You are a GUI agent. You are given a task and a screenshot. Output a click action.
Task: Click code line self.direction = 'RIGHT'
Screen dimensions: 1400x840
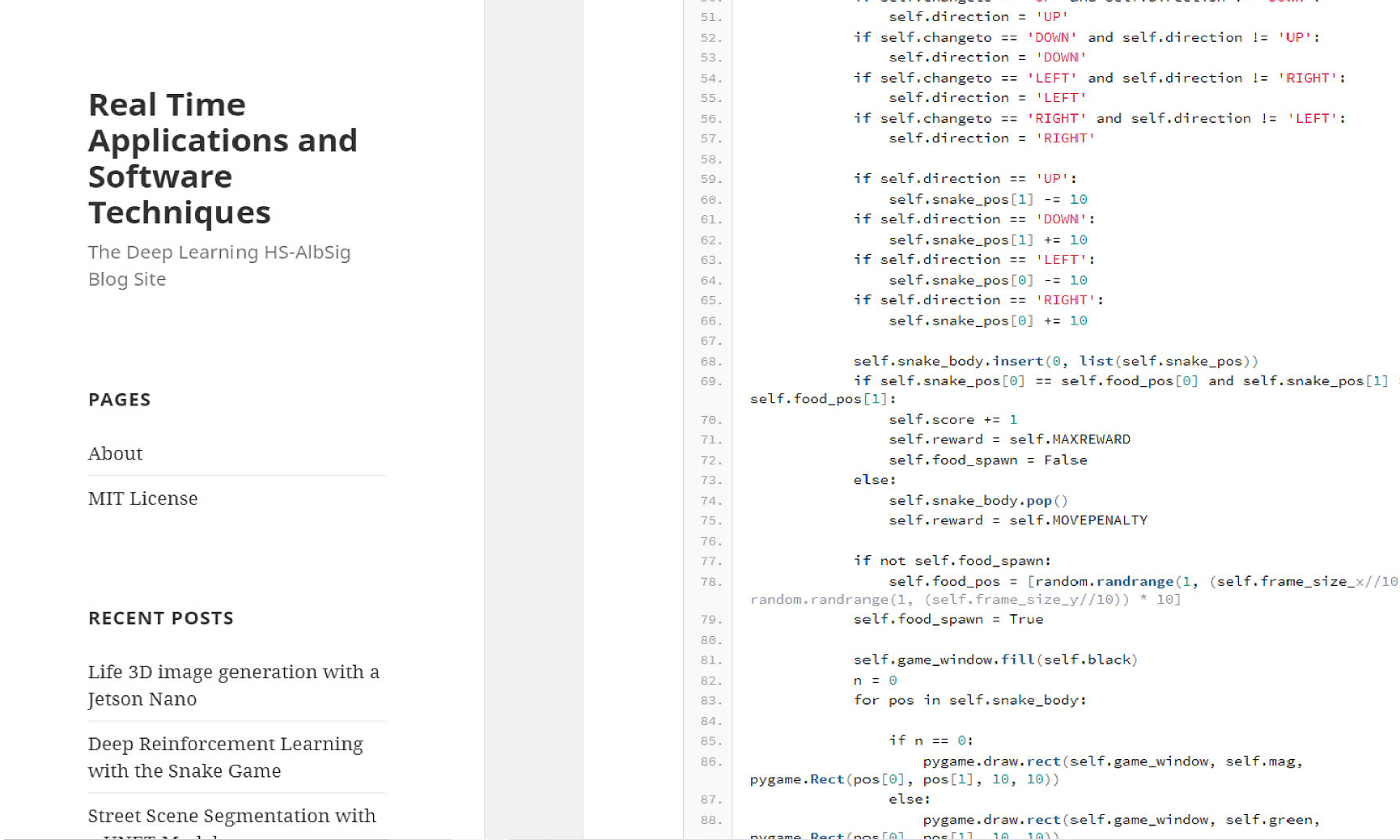(992, 138)
